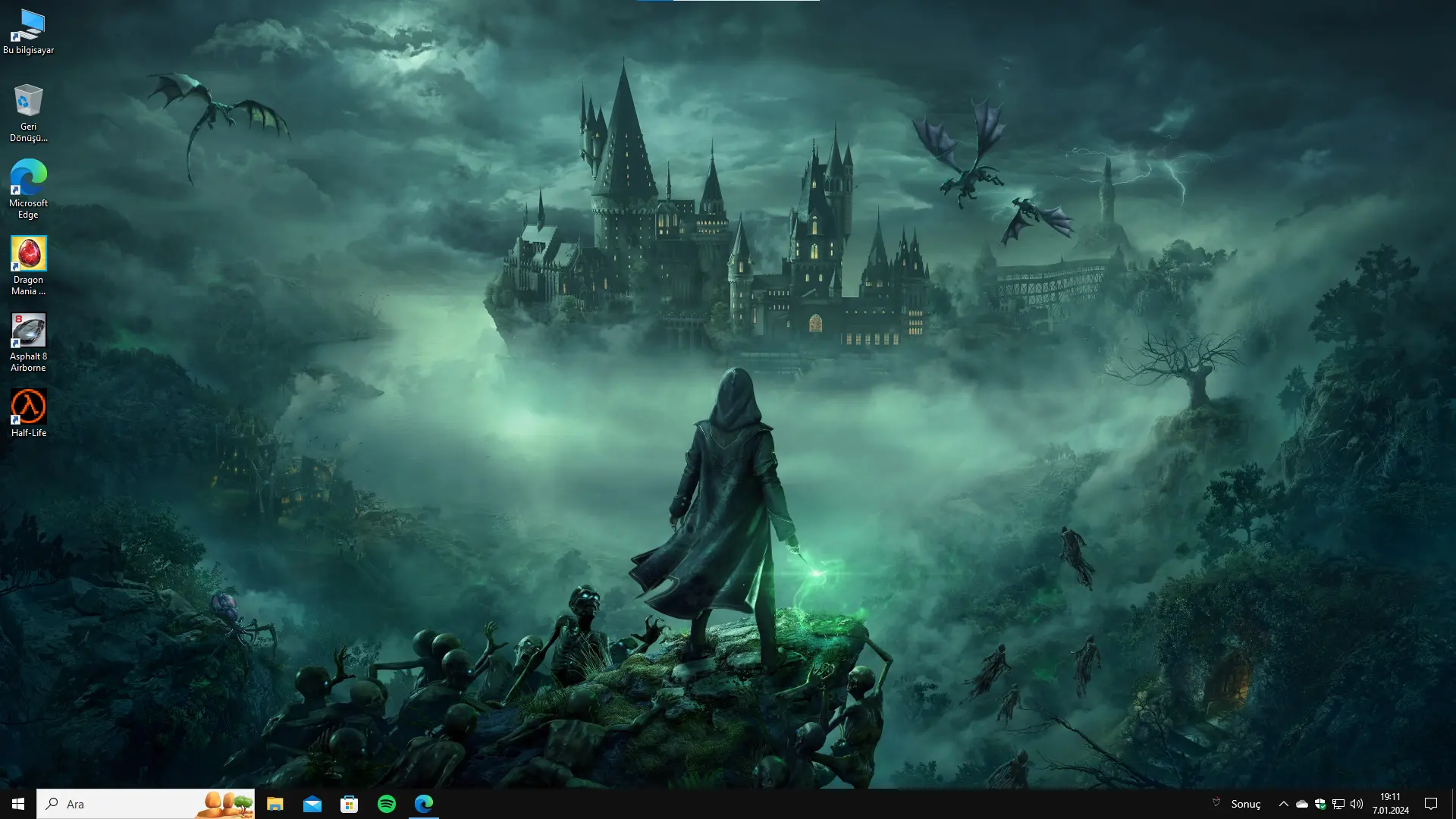Open Spotify from the taskbar

(386, 804)
